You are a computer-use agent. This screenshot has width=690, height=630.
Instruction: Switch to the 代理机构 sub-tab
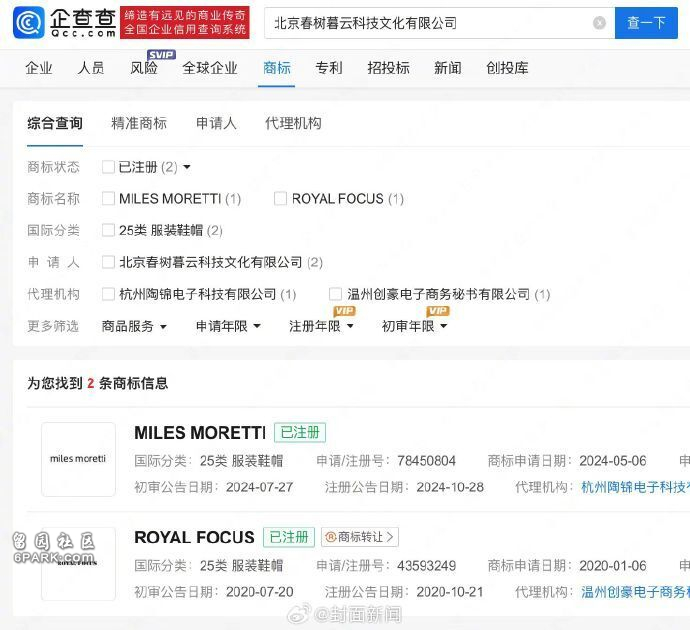click(293, 123)
